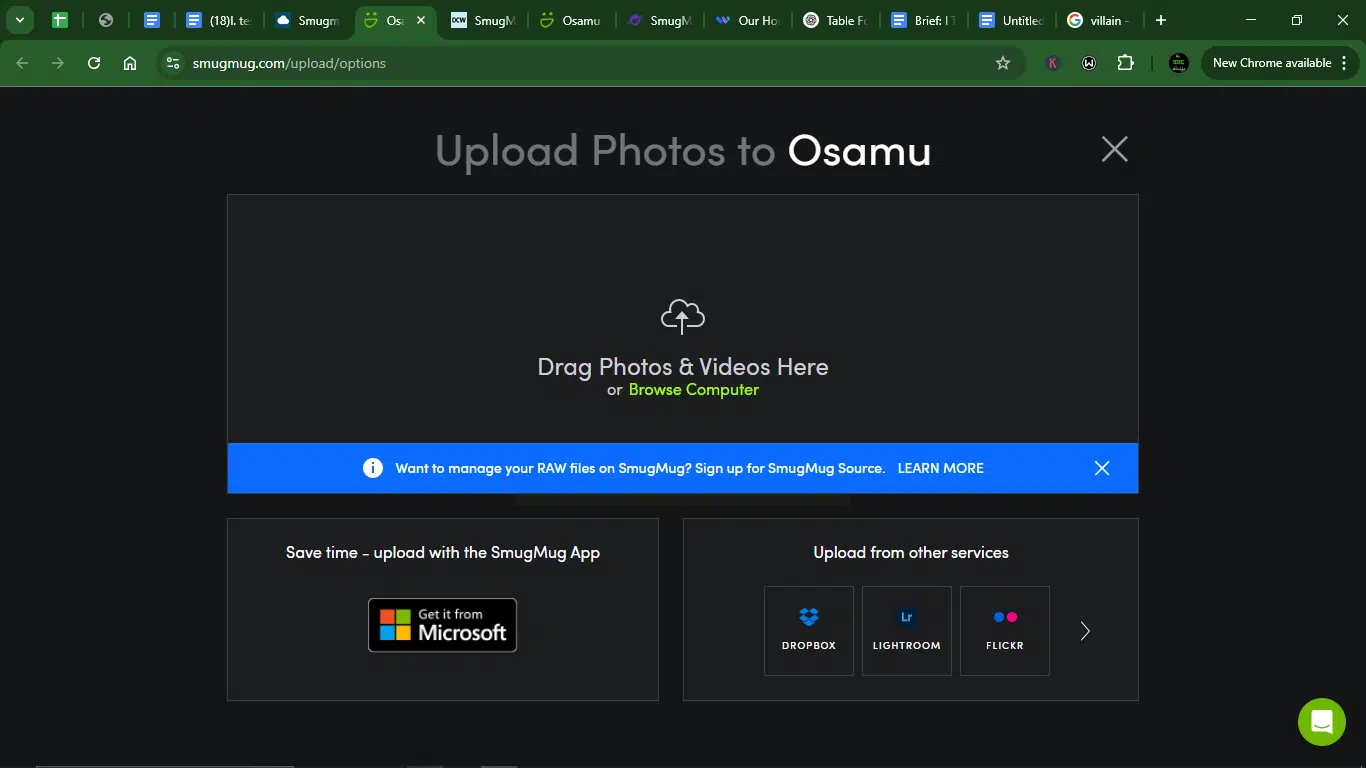Viewport: 1366px width, 768px height.
Task: Choose Lightroom upload service
Action: pyautogui.click(x=907, y=631)
